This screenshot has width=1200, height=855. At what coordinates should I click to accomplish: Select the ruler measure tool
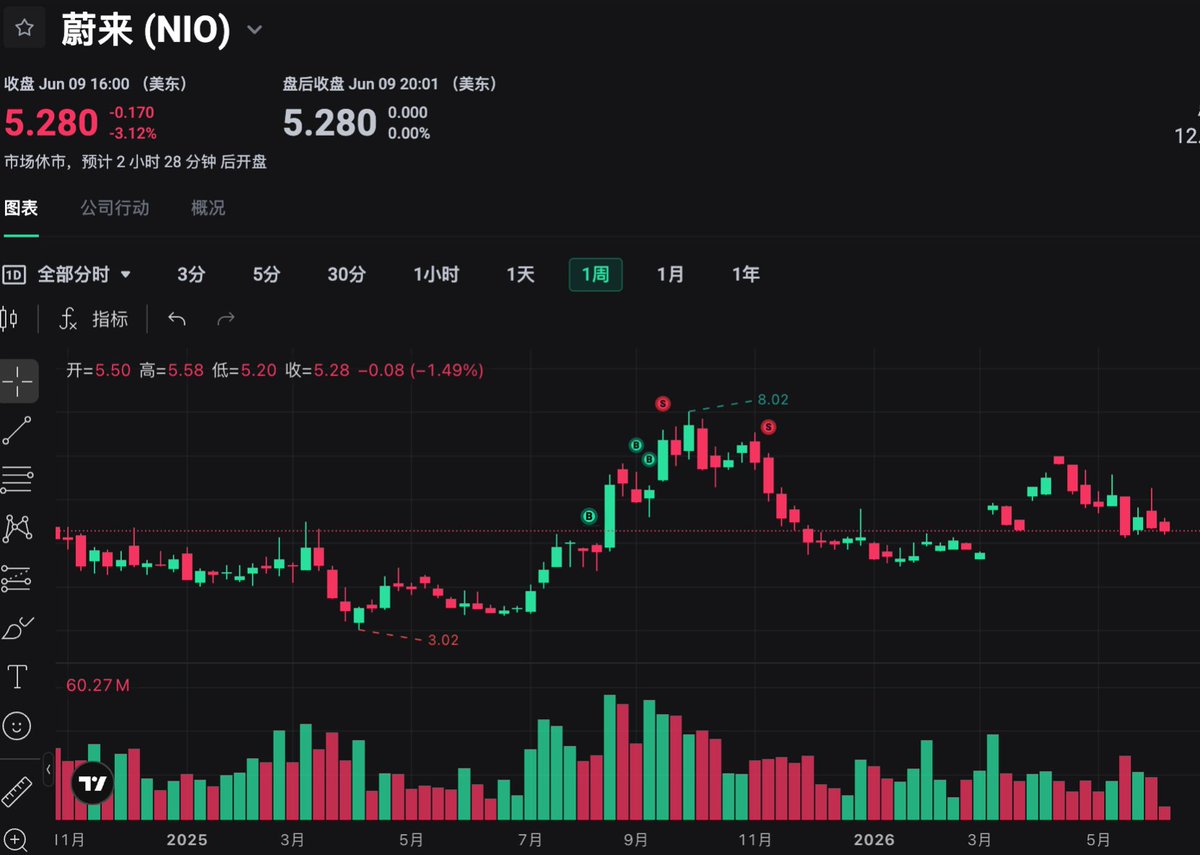18,792
